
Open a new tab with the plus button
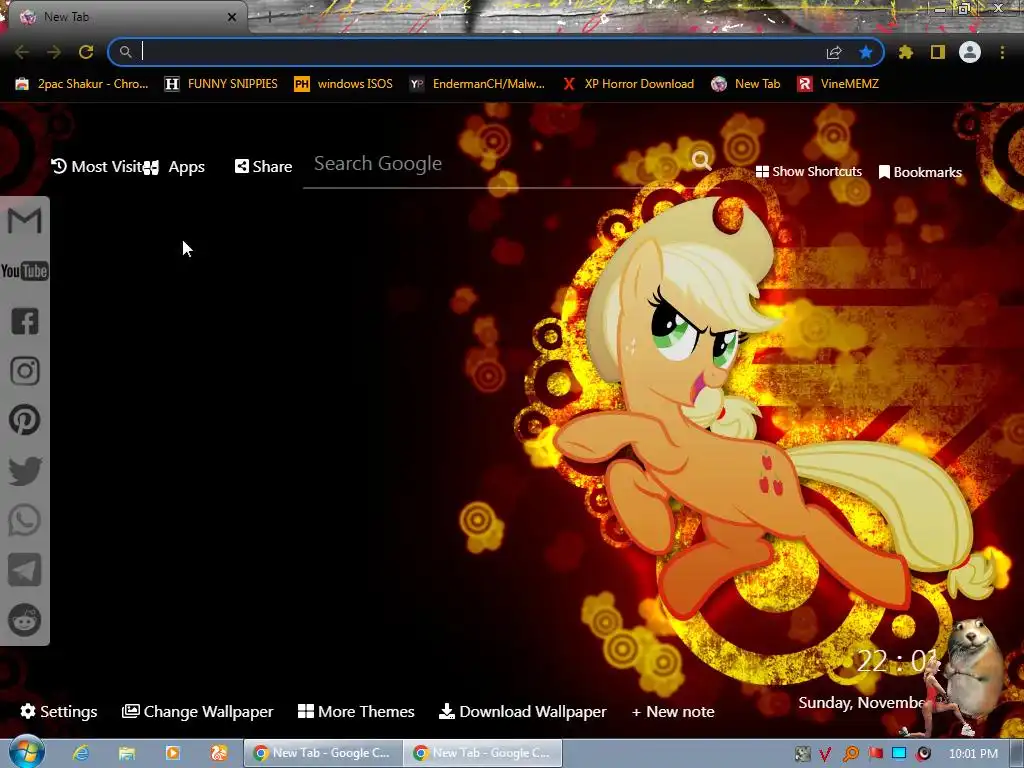coord(269,17)
